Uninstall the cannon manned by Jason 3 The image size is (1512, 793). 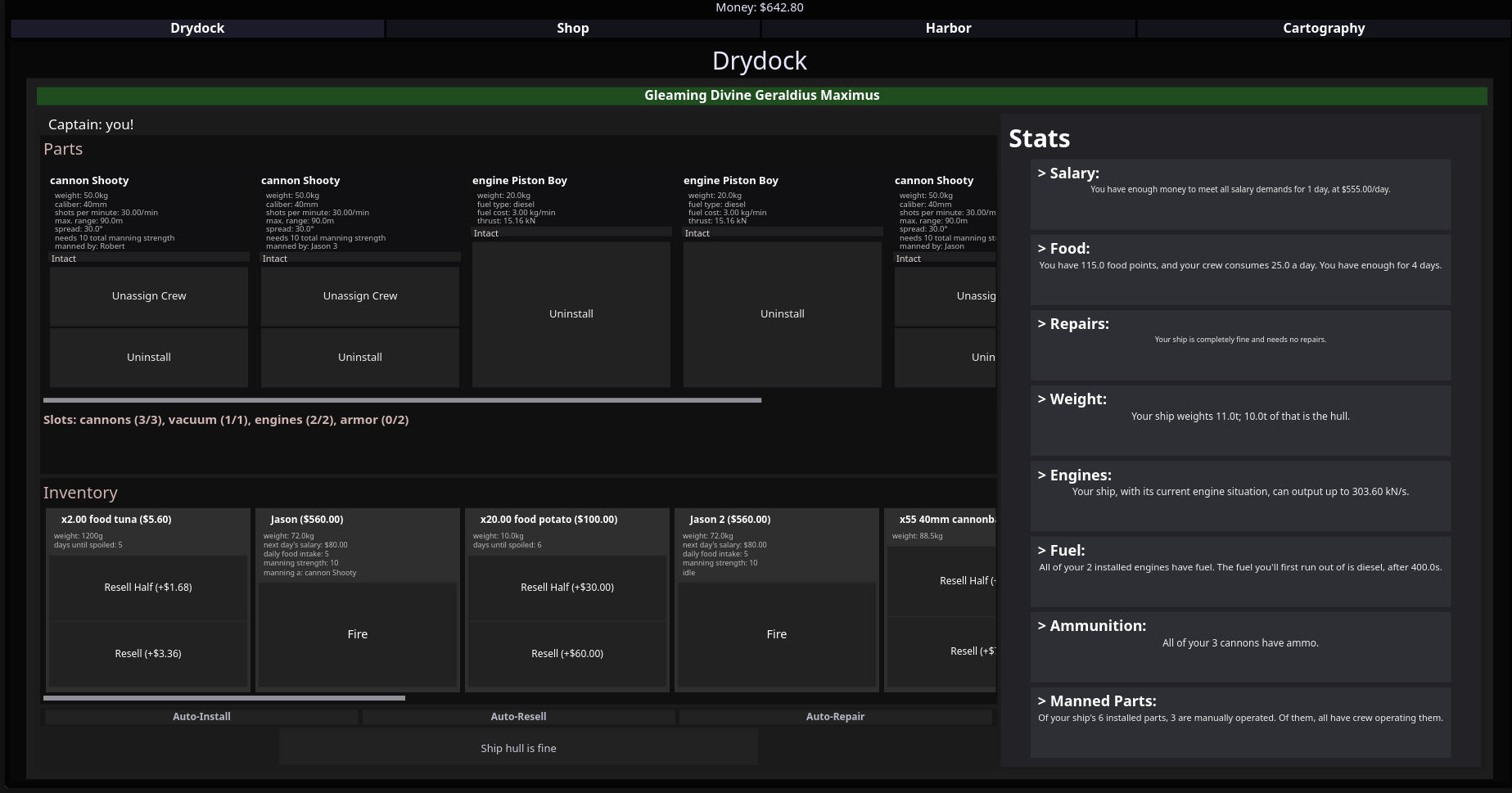[360, 358]
